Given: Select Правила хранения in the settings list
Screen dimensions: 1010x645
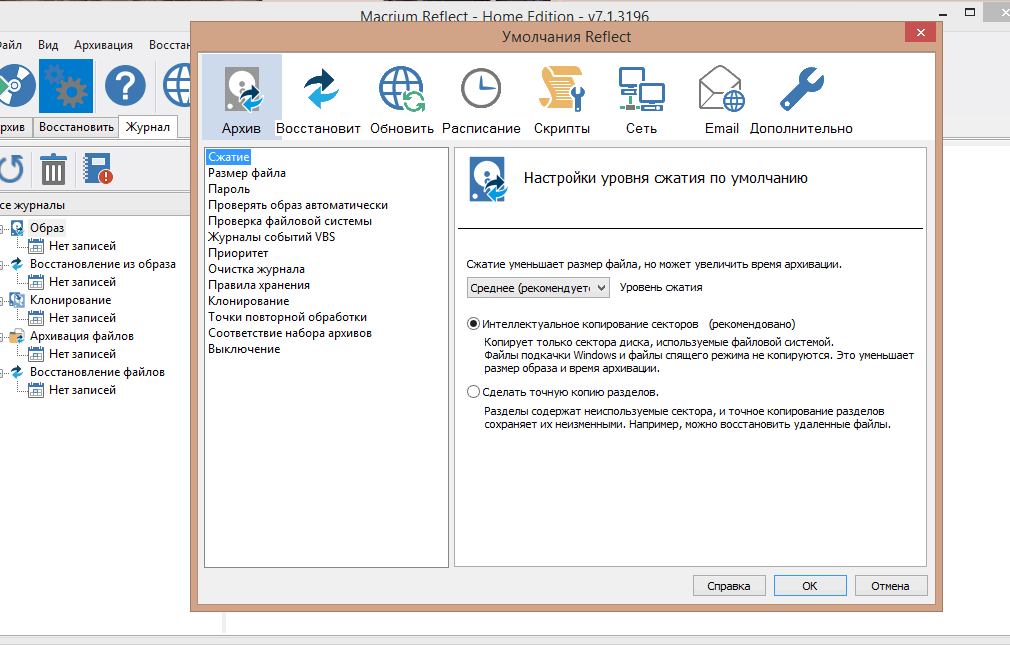Looking at the screenshot, I should coord(259,285).
